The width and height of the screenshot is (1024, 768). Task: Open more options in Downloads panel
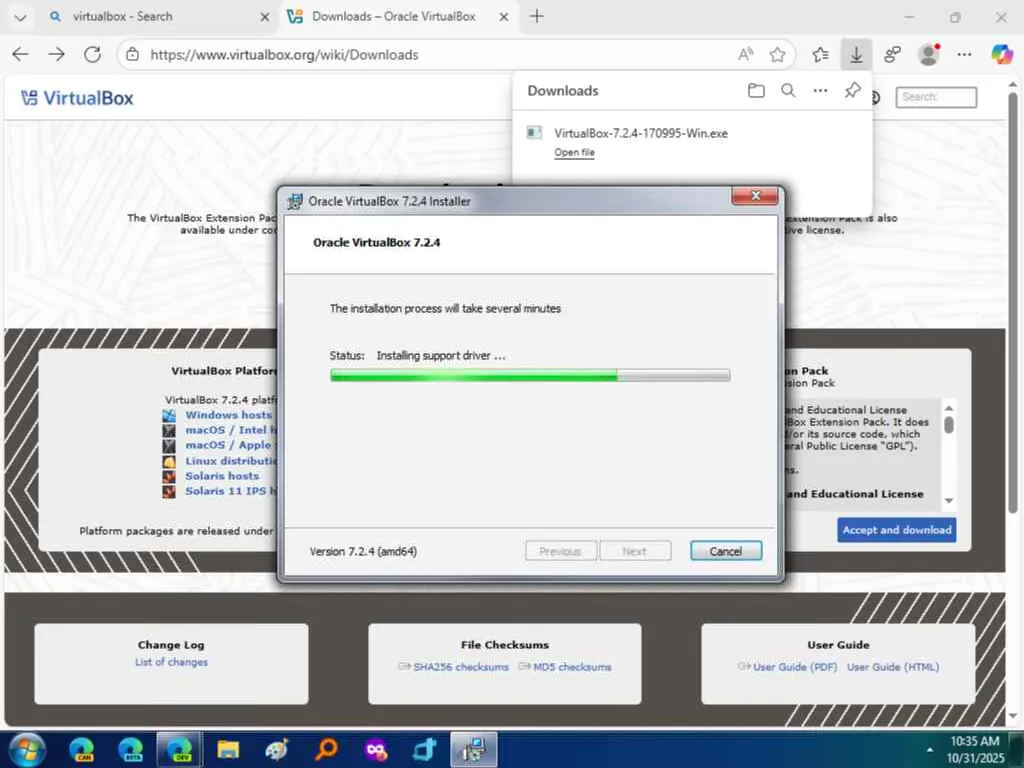(x=820, y=90)
